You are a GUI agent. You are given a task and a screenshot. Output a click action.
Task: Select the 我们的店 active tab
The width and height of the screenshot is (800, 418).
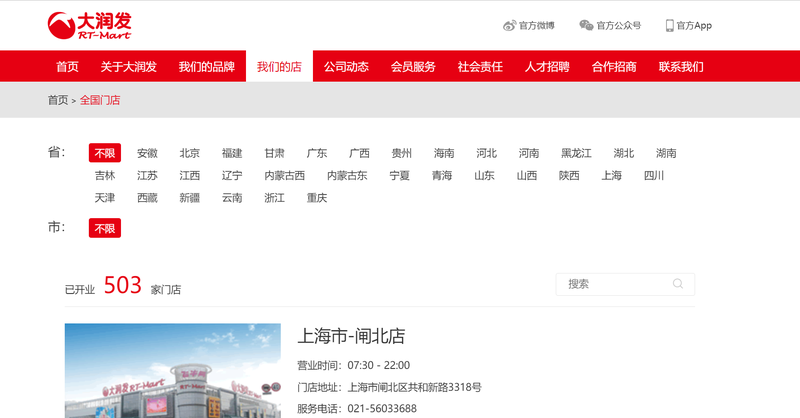click(279, 67)
